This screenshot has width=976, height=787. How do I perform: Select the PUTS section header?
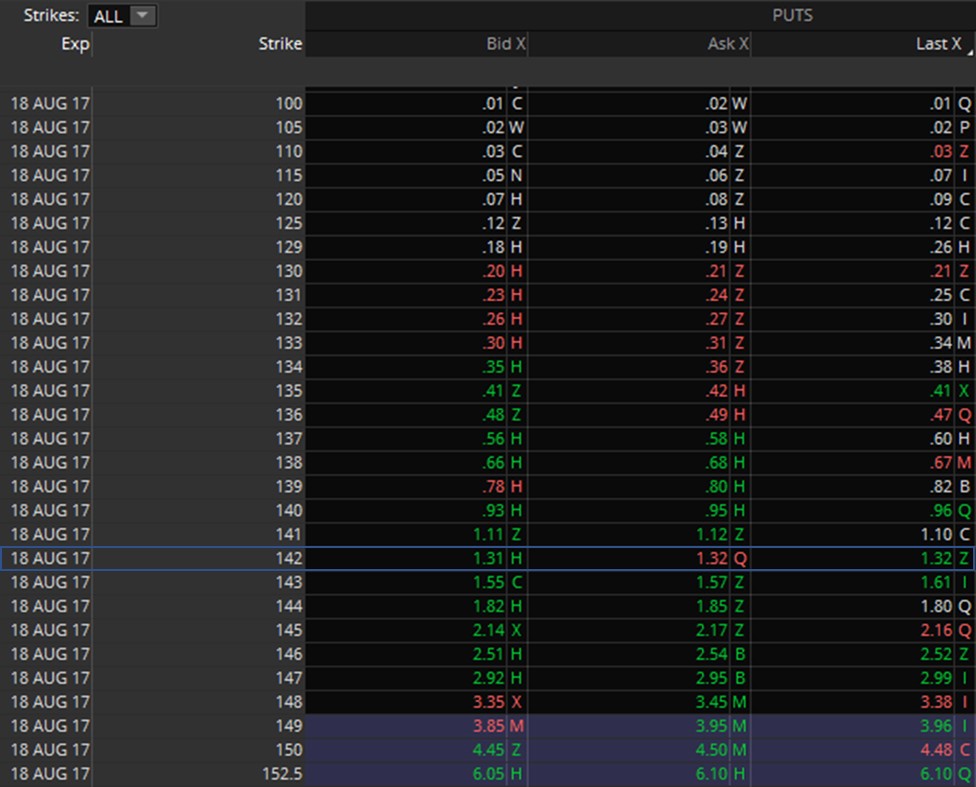791,16
